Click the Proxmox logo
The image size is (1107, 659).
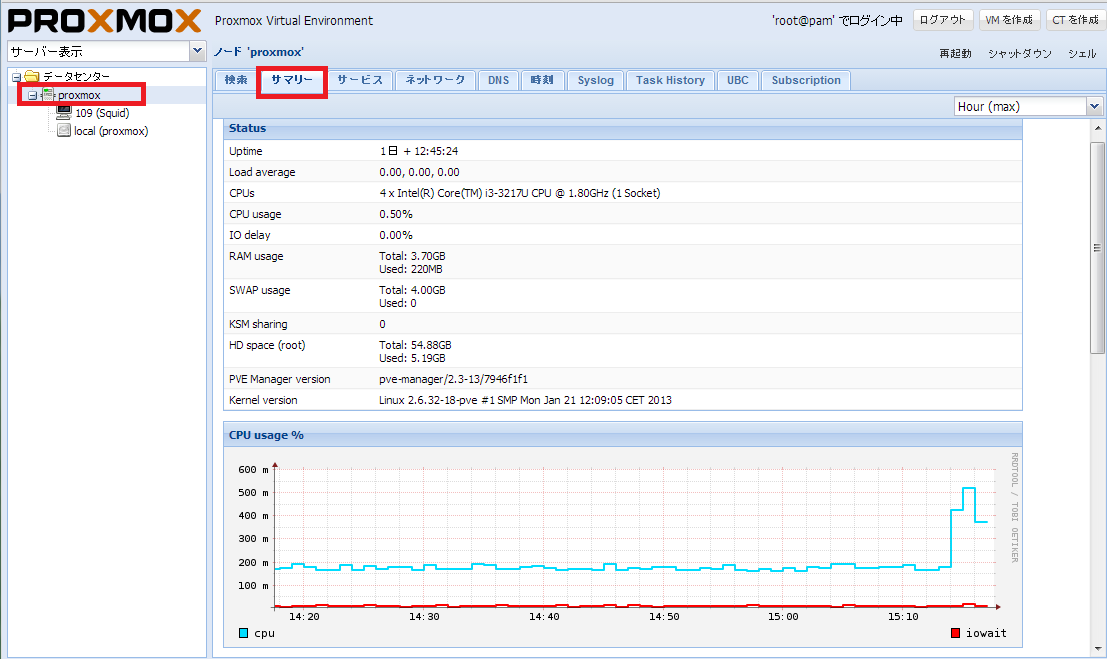pyautogui.click(x=104, y=21)
